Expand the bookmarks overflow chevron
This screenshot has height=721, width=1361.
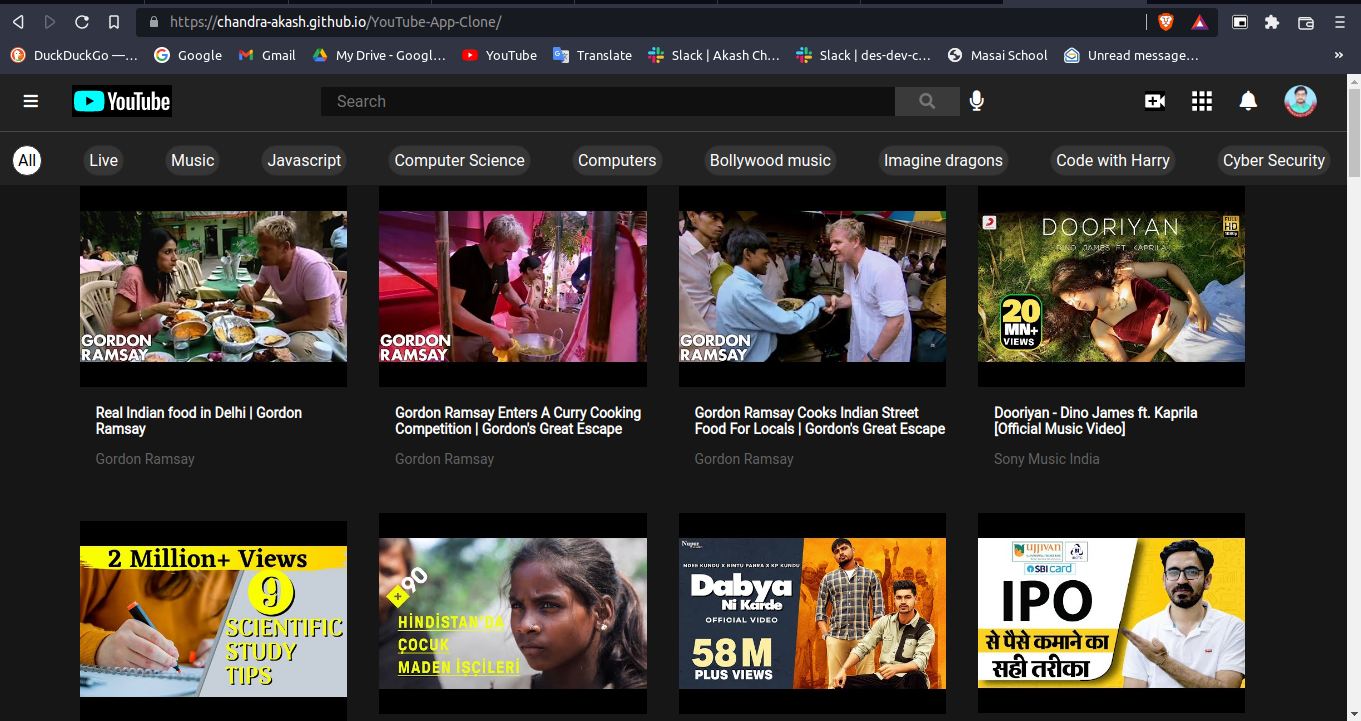(x=1338, y=56)
